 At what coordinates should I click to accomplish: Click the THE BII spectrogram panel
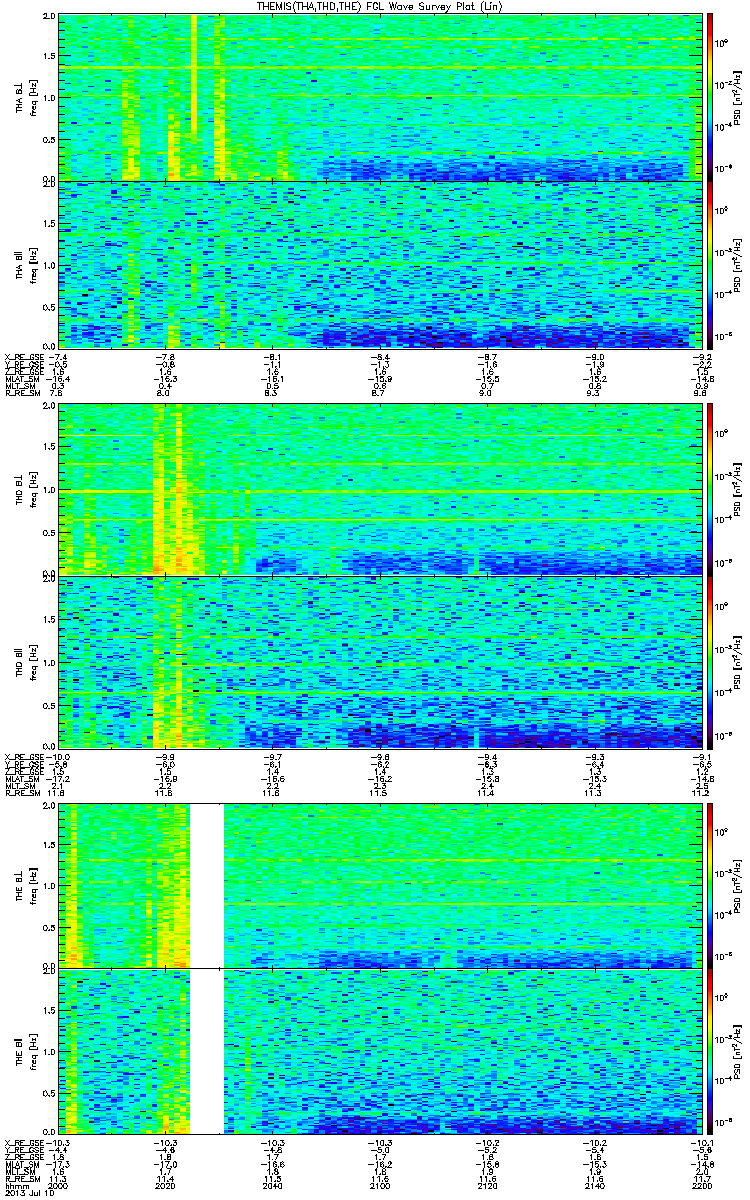379,1051
